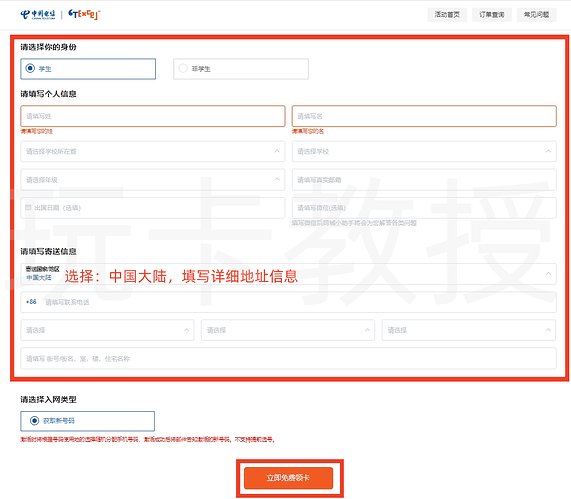Open the third address 请选择 dropdown
Screen dimensions: 571x499
click(469, 330)
